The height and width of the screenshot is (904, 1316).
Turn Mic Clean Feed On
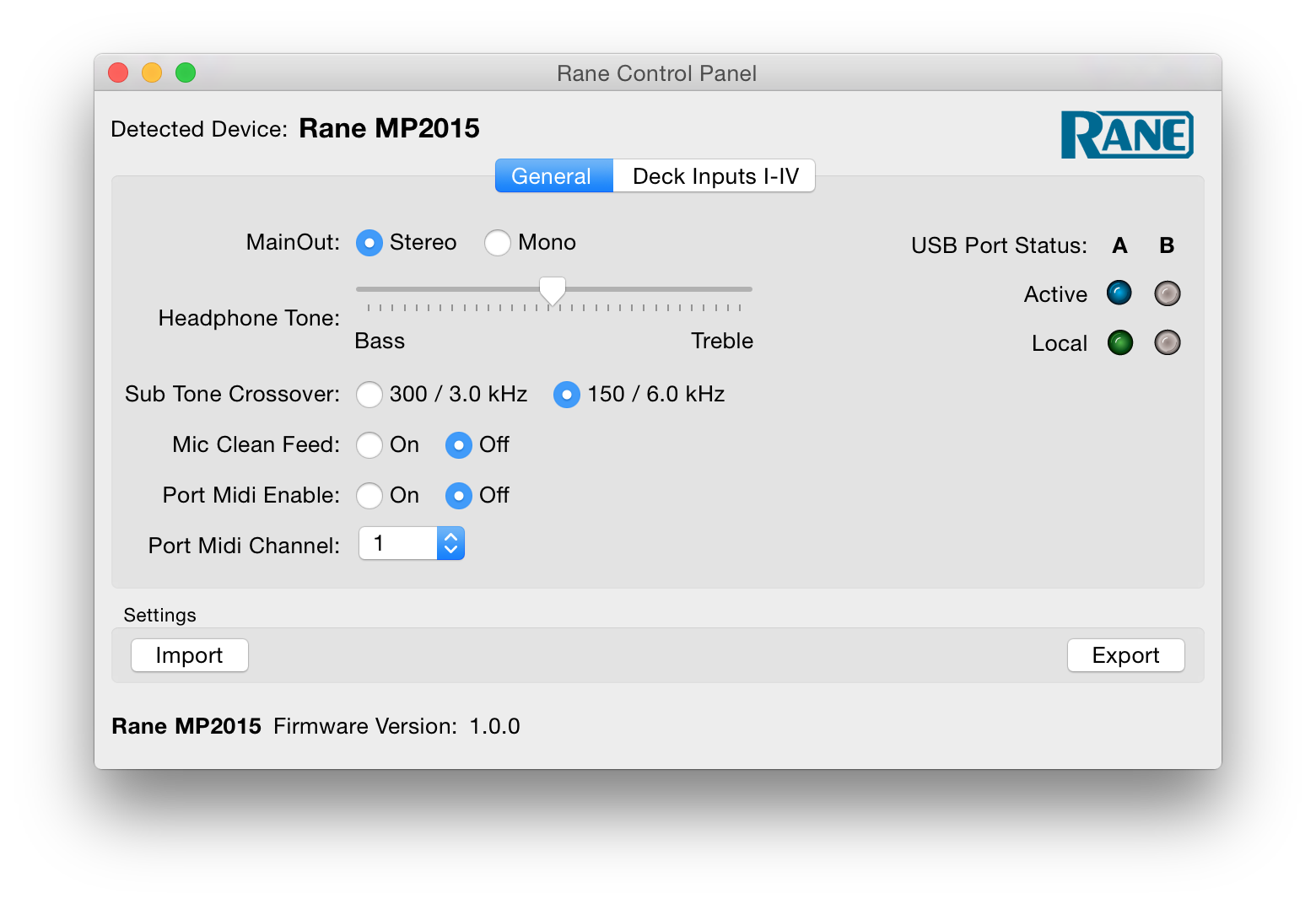369,445
